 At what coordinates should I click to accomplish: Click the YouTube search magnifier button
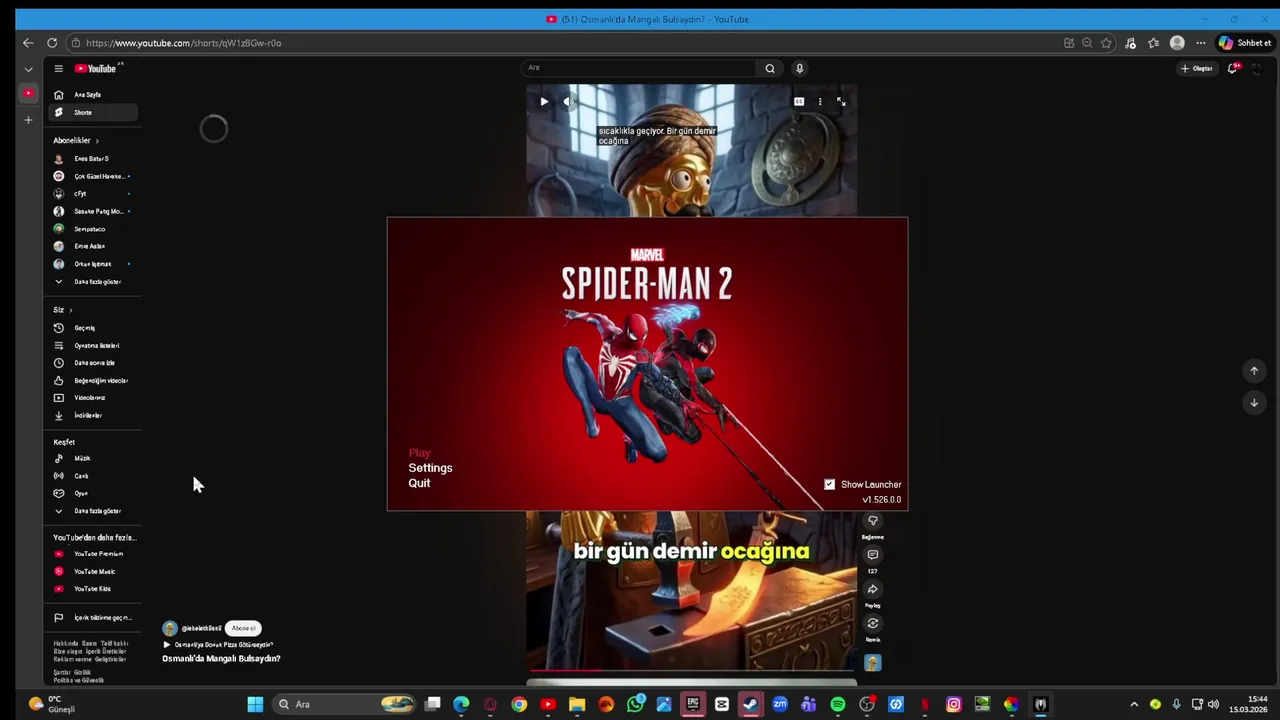pos(770,68)
